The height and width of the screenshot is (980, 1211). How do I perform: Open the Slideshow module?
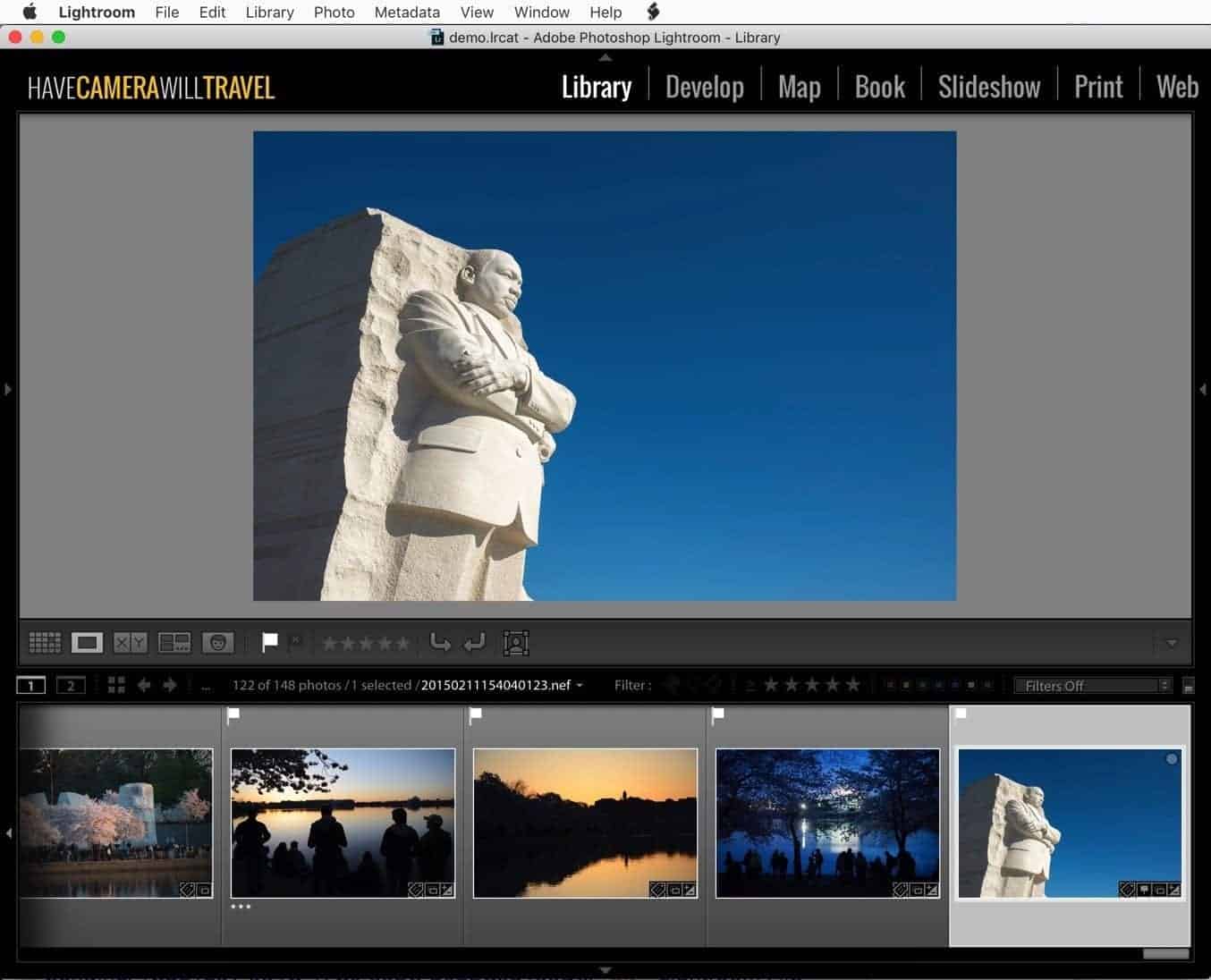(989, 87)
